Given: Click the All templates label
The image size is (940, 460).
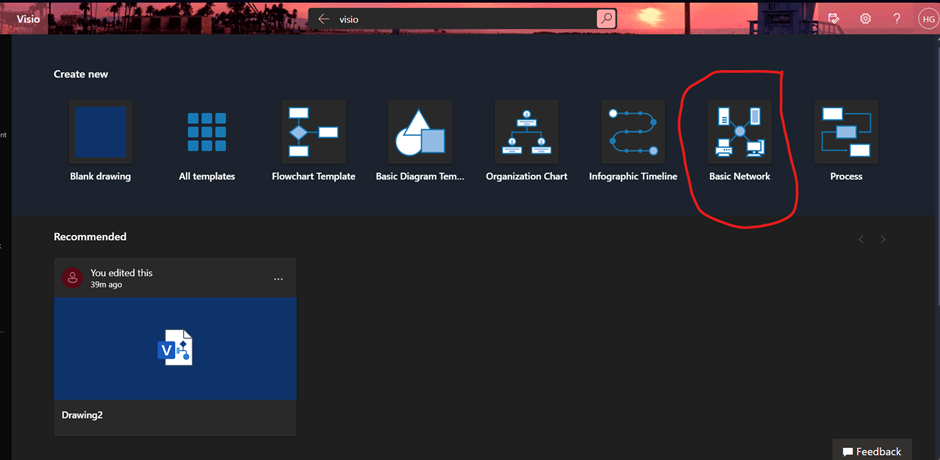Looking at the screenshot, I should [x=207, y=176].
